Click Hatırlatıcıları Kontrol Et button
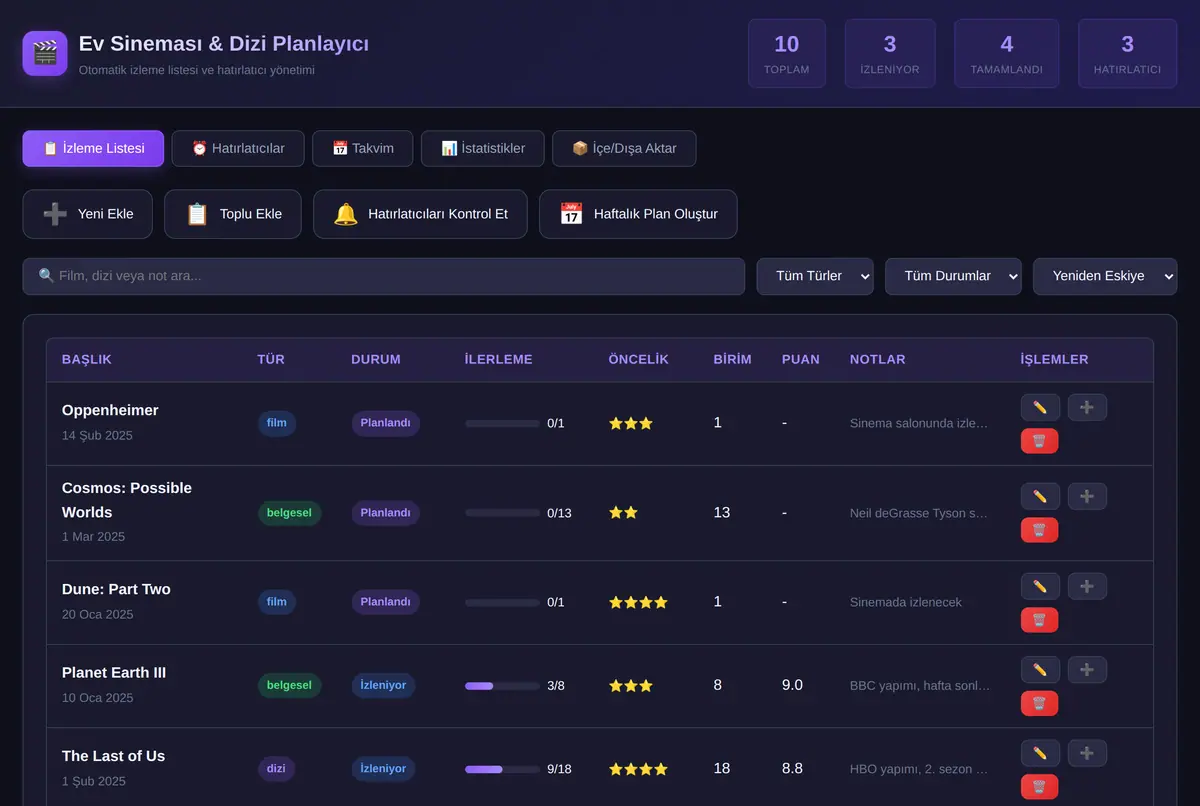 click(420, 214)
